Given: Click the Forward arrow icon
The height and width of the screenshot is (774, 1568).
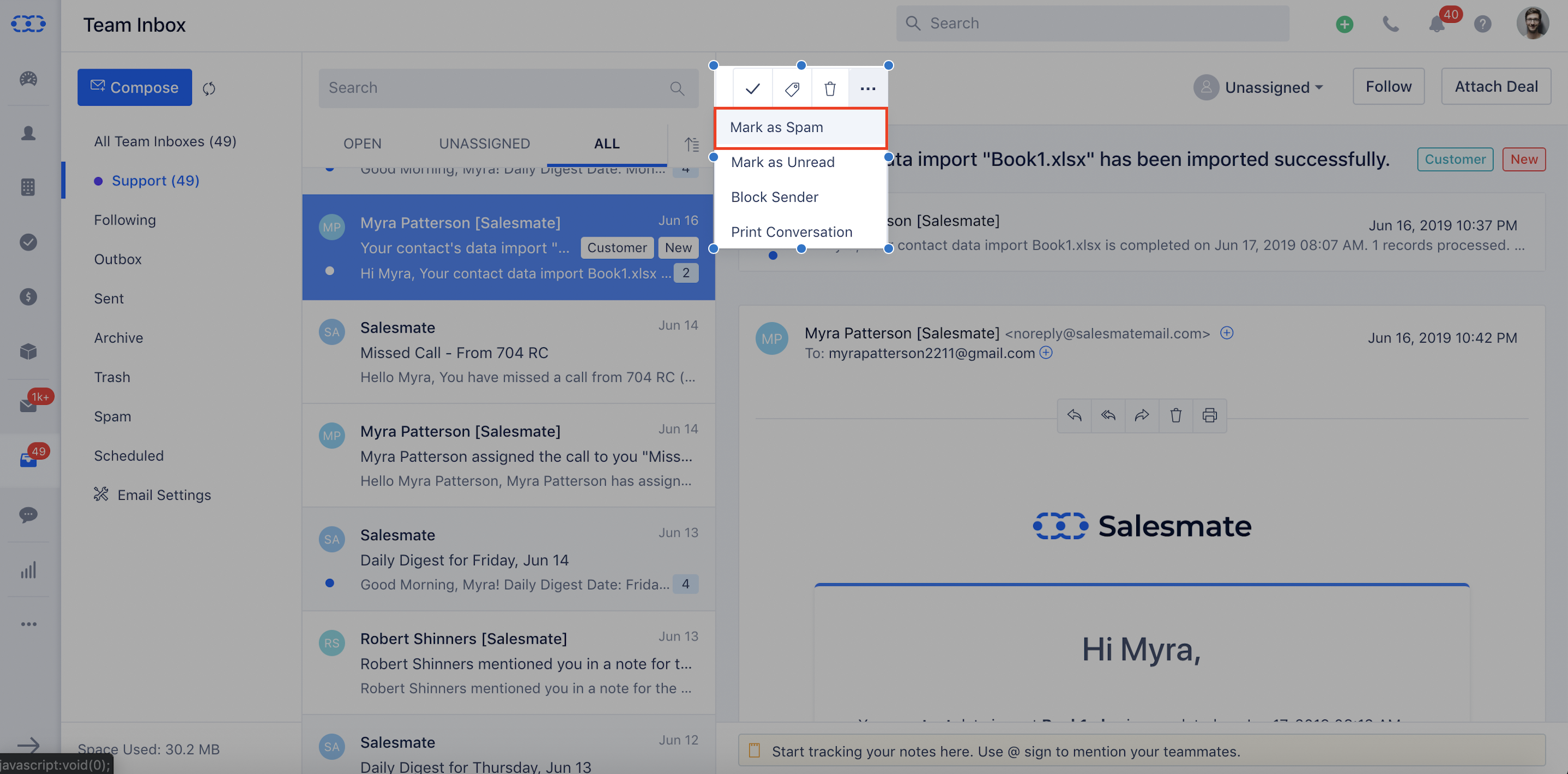Looking at the screenshot, I should pyautogui.click(x=1142, y=415).
